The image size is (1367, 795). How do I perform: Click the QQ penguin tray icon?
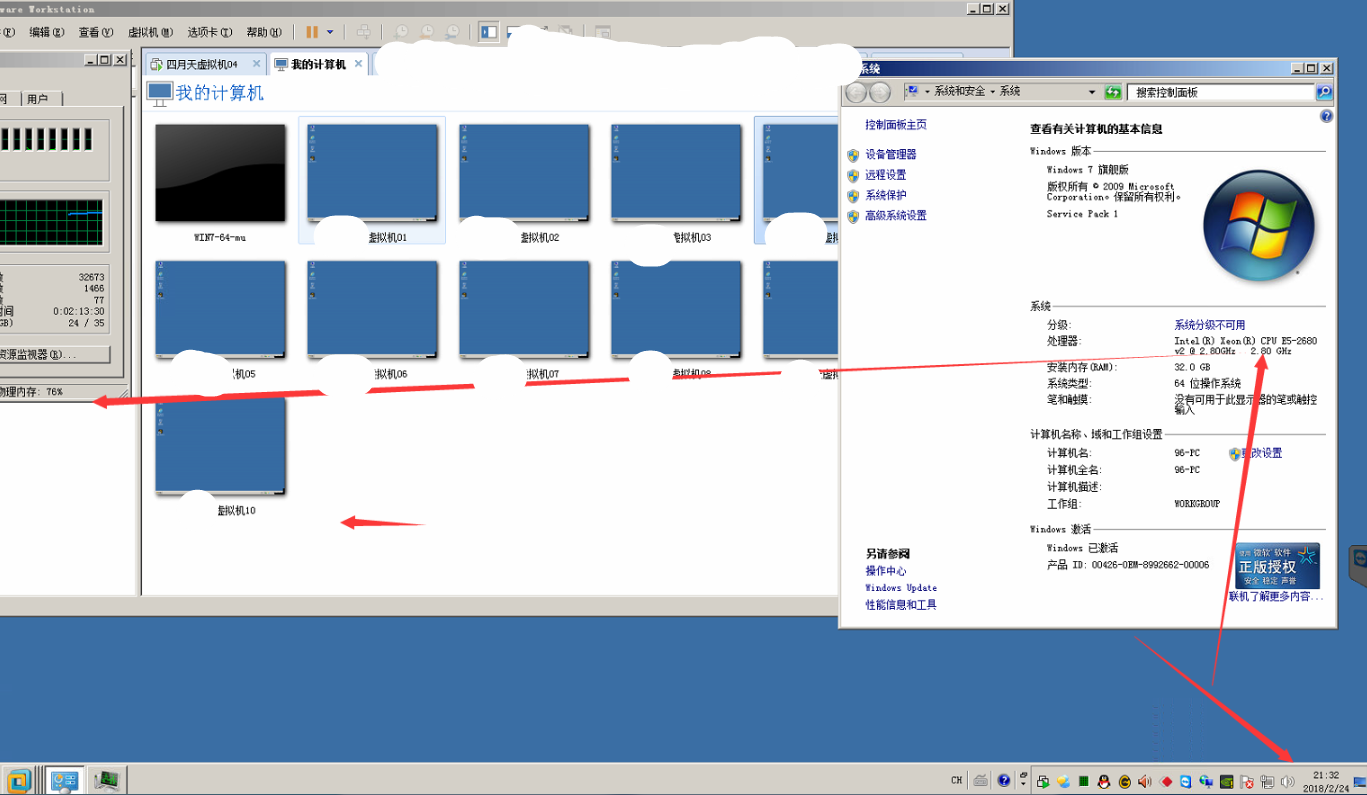(x=1104, y=782)
